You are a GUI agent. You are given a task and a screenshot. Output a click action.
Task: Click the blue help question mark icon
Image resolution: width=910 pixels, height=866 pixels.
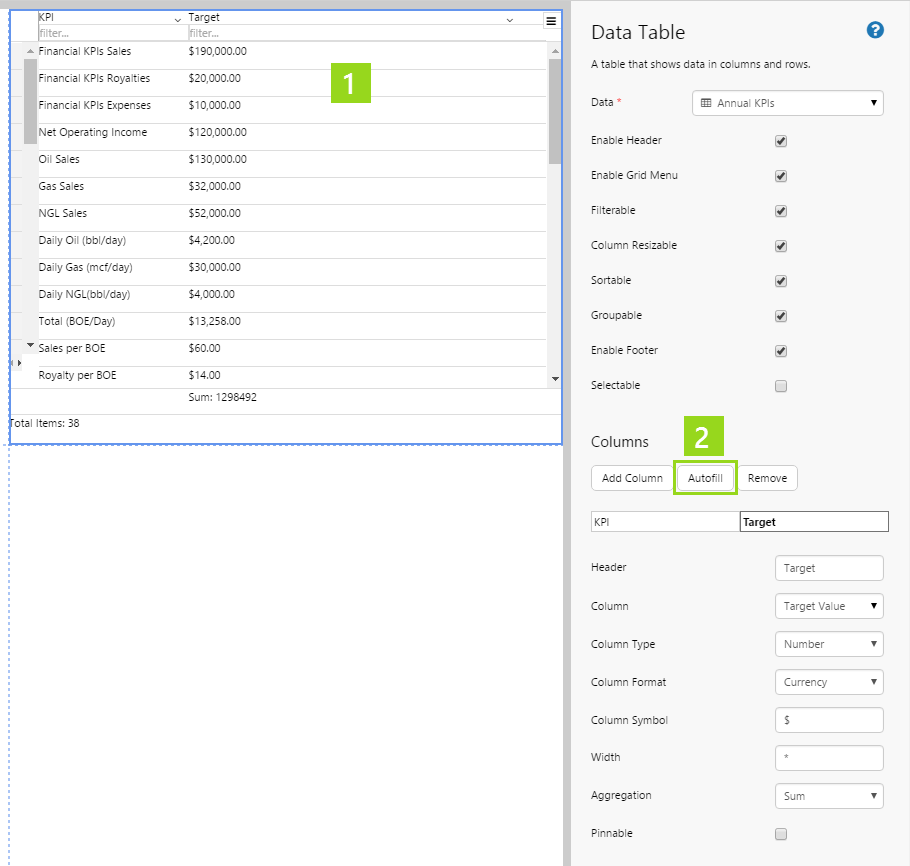(875, 30)
